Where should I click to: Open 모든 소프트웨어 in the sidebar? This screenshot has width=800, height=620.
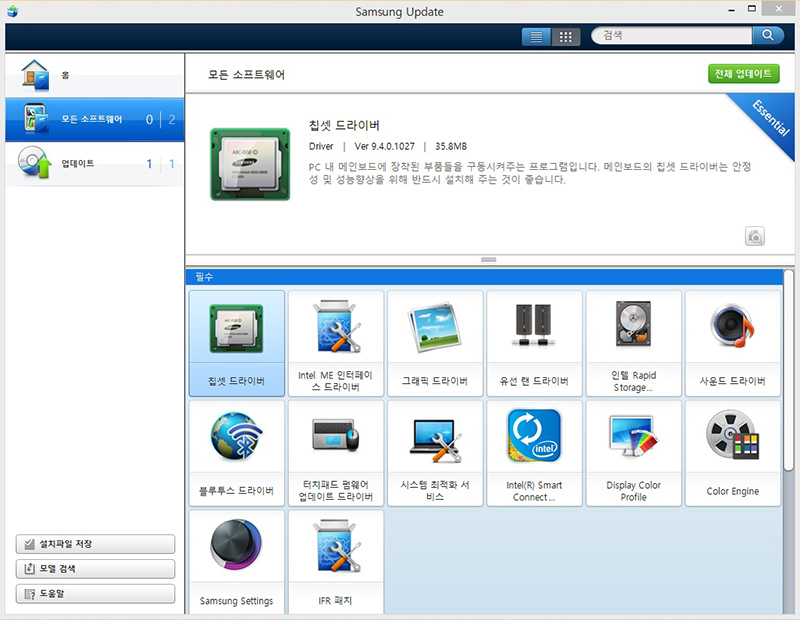[x=95, y=119]
